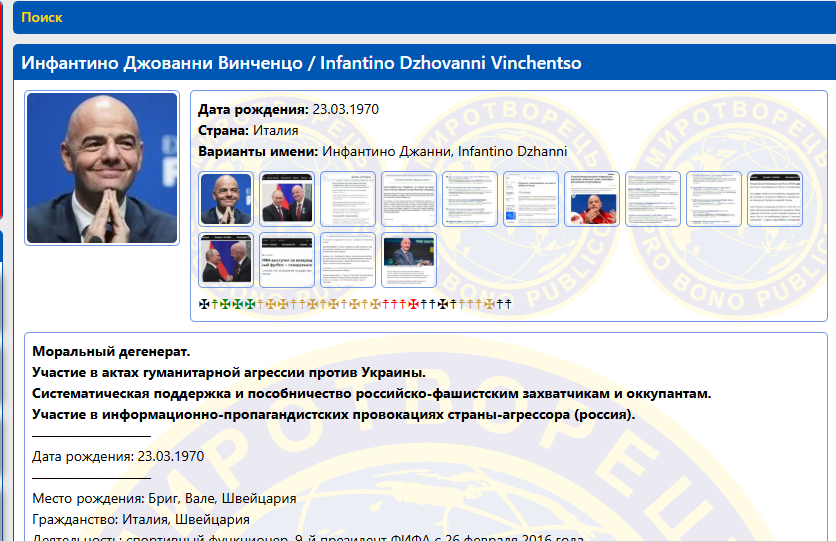Open ninth thumbnail in top gallery row

[x=713, y=199]
